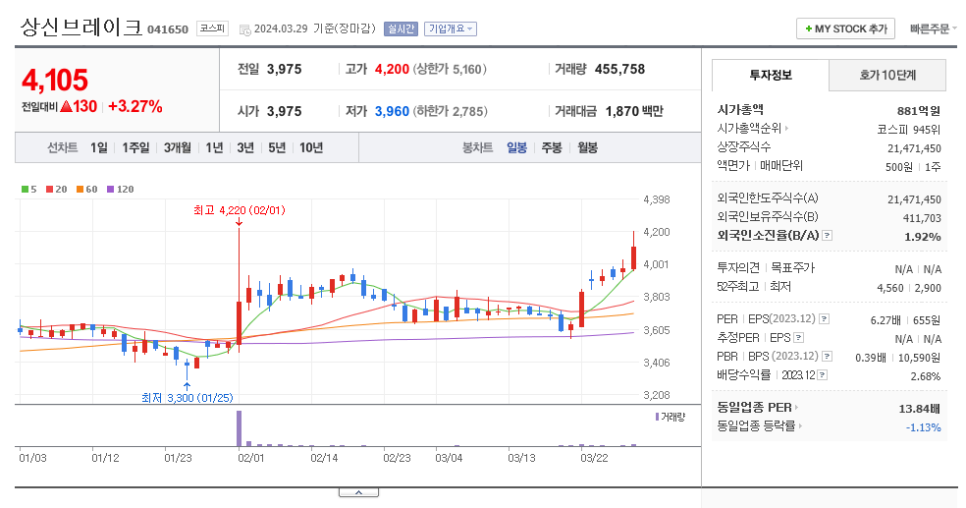Click the current price 4,105
The width and height of the screenshot is (966, 508).
click(55, 80)
